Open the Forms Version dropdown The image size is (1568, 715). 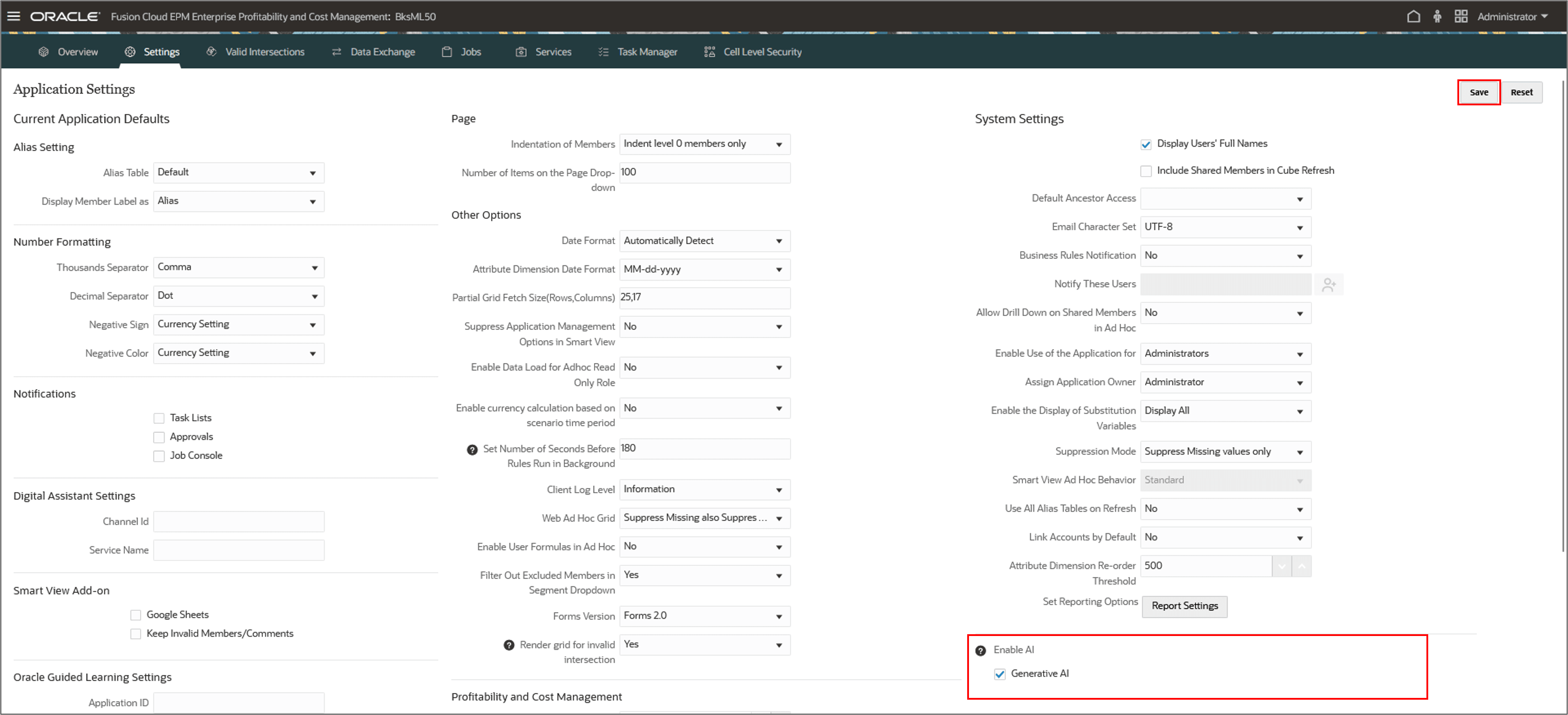[704, 616]
